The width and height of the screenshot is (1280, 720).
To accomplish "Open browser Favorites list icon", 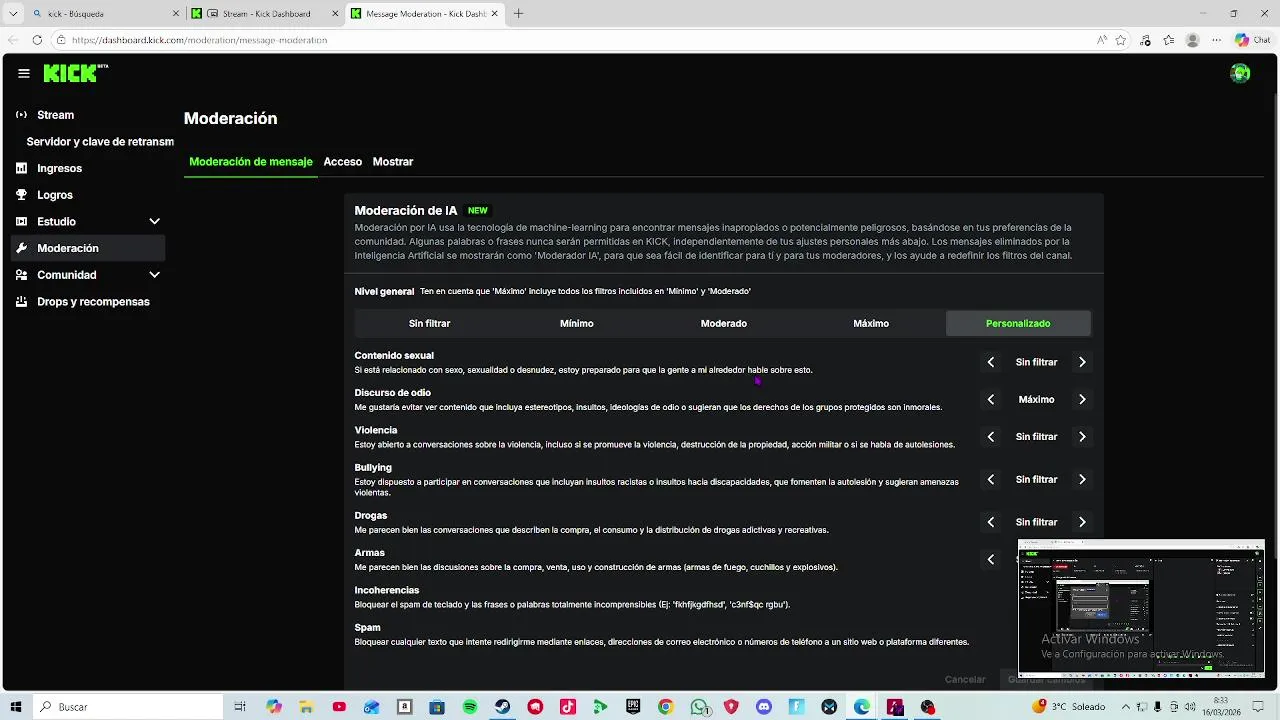I will tap(1168, 40).
